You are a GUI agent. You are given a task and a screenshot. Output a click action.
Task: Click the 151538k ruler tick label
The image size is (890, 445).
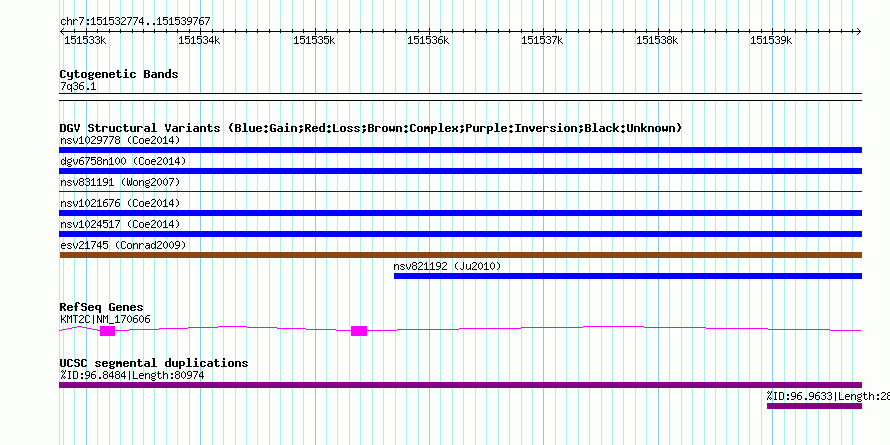(x=657, y=40)
